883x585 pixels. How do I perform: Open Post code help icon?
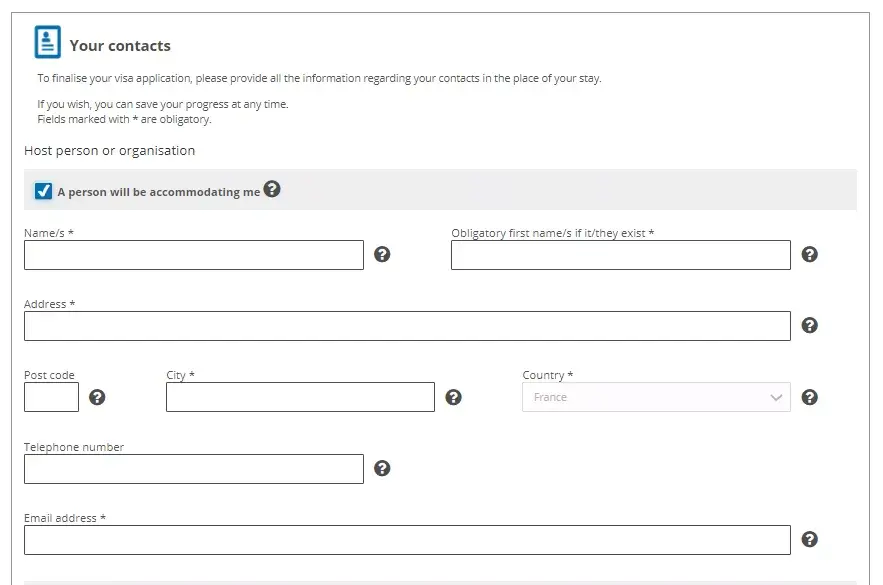(97, 397)
